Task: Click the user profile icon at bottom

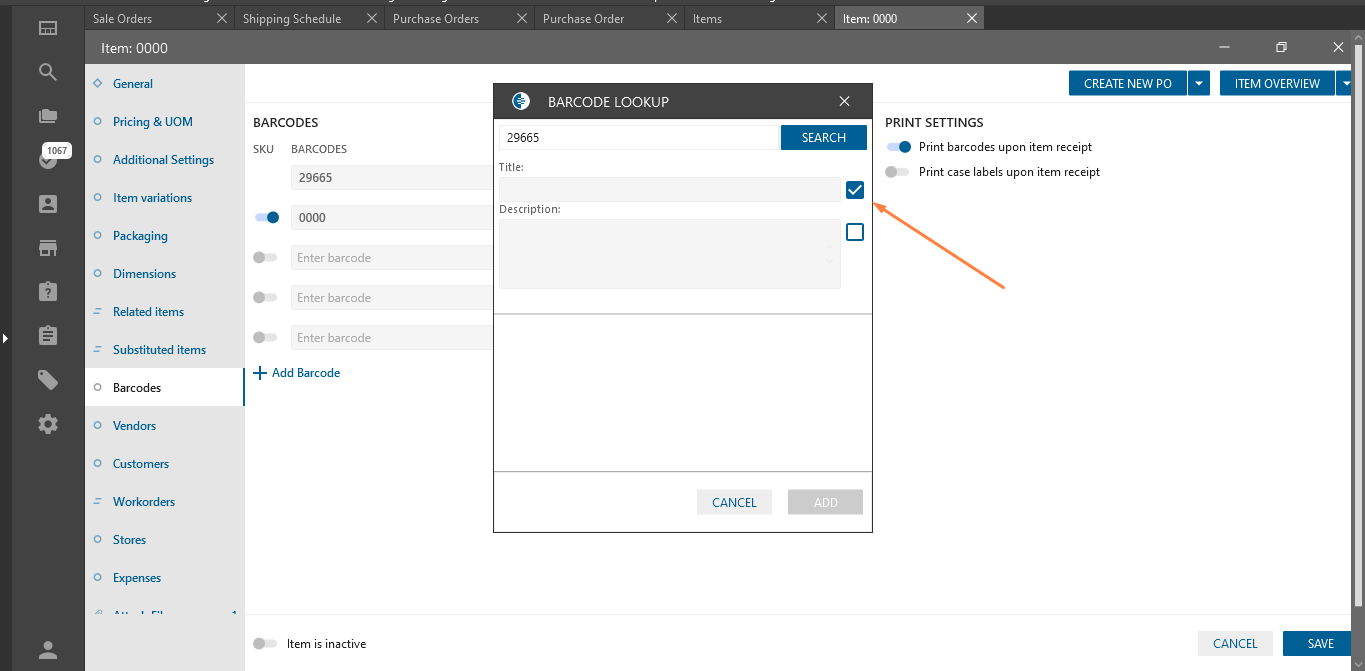Action: [x=48, y=650]
